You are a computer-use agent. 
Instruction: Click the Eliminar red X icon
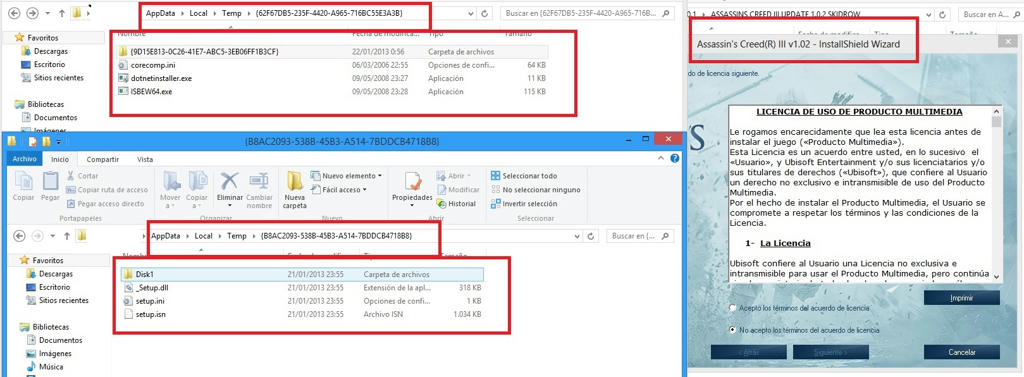pos(229,181)
